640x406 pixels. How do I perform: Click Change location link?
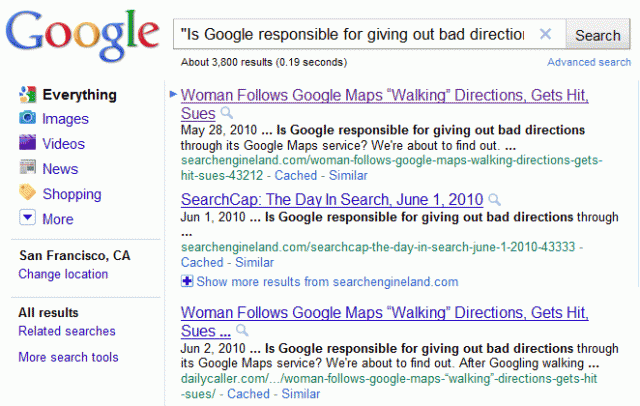point(63,274)
